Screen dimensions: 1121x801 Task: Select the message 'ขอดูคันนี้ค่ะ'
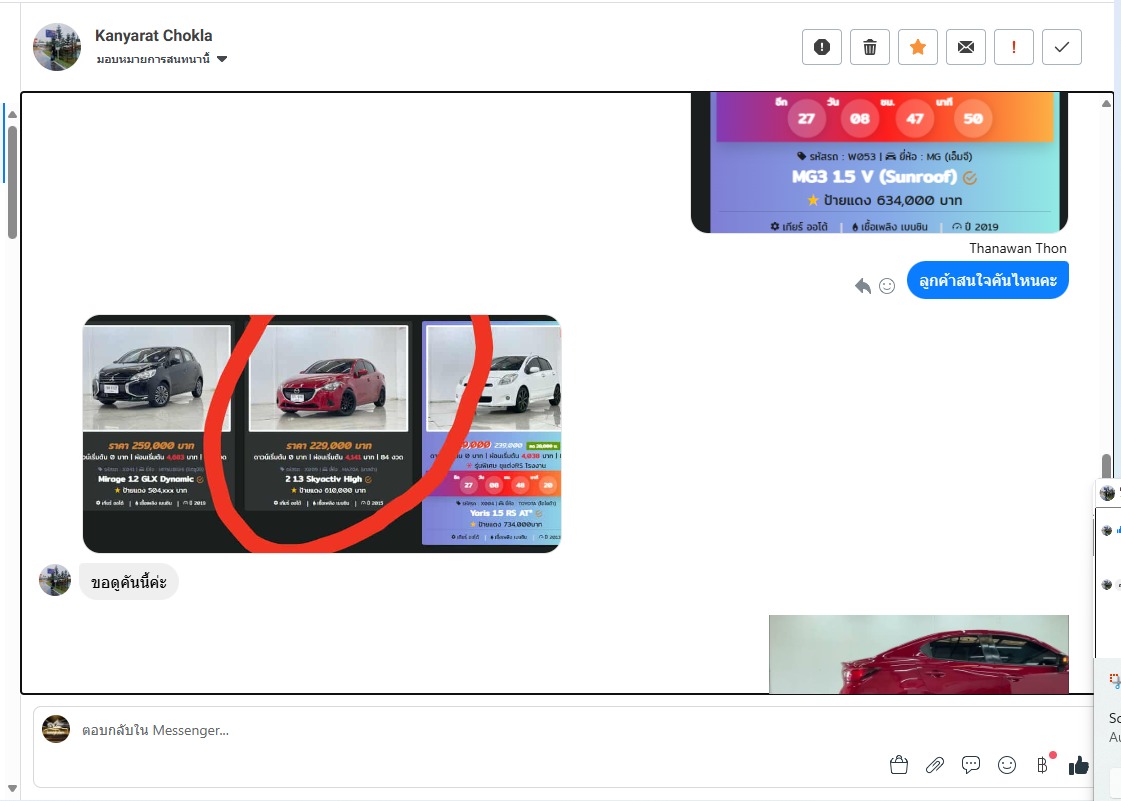pyautogui.click(x=129, y=581)
